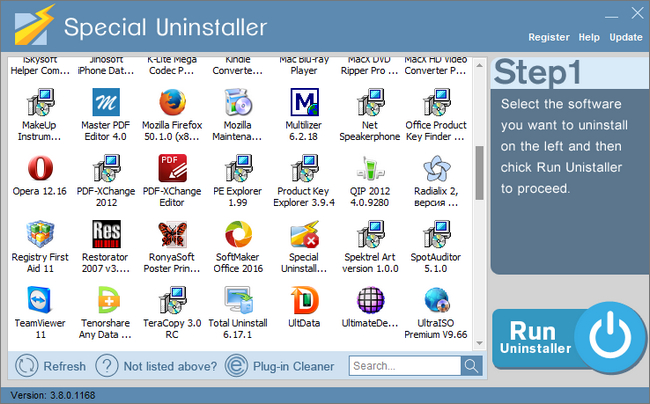Select Product Key Explorer 3.9.4 icon
The width and height of the screenshot is (650, 404).
click(304, 168)
